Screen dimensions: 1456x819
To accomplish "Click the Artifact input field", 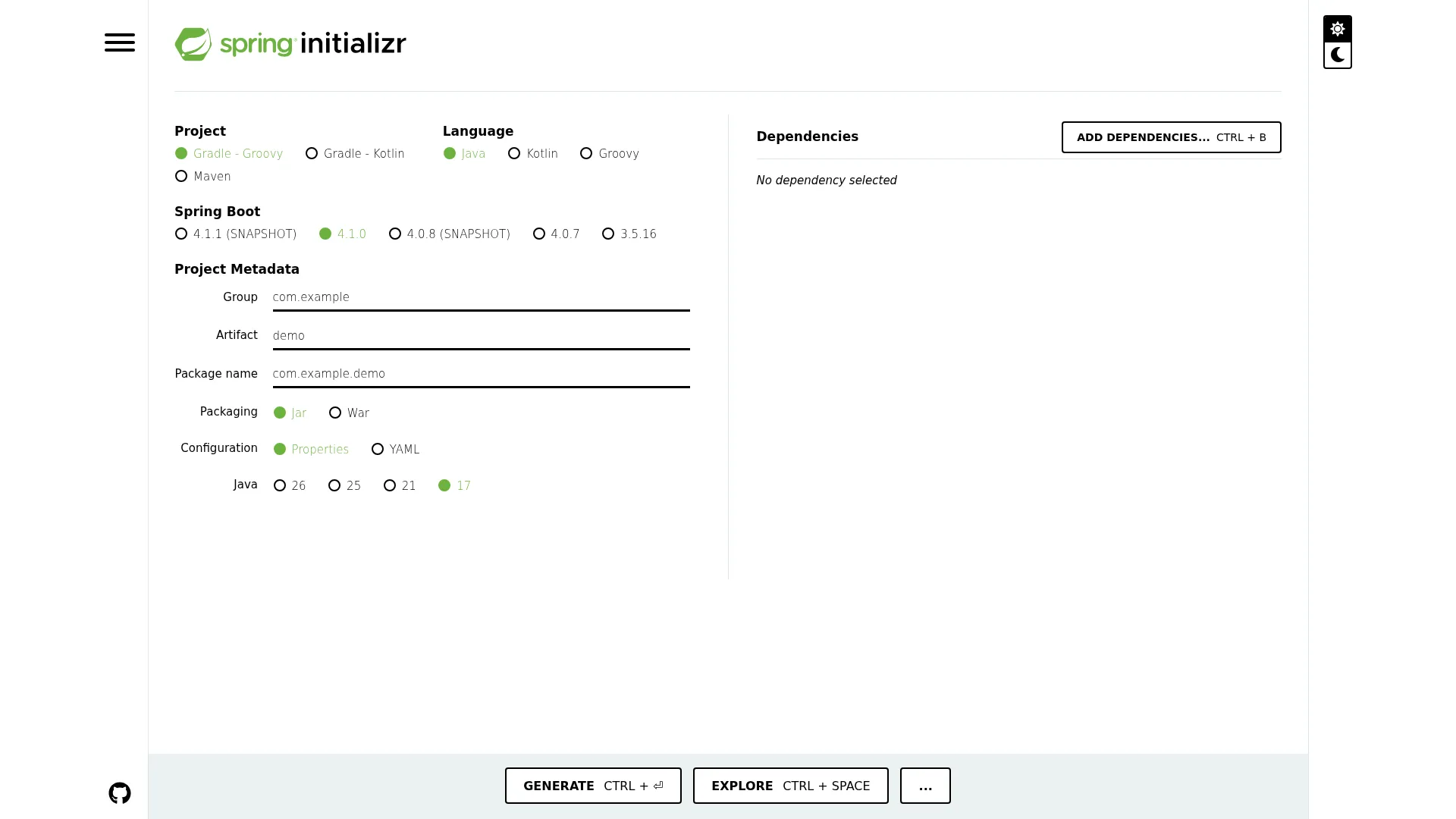I will tap(482, 335).
